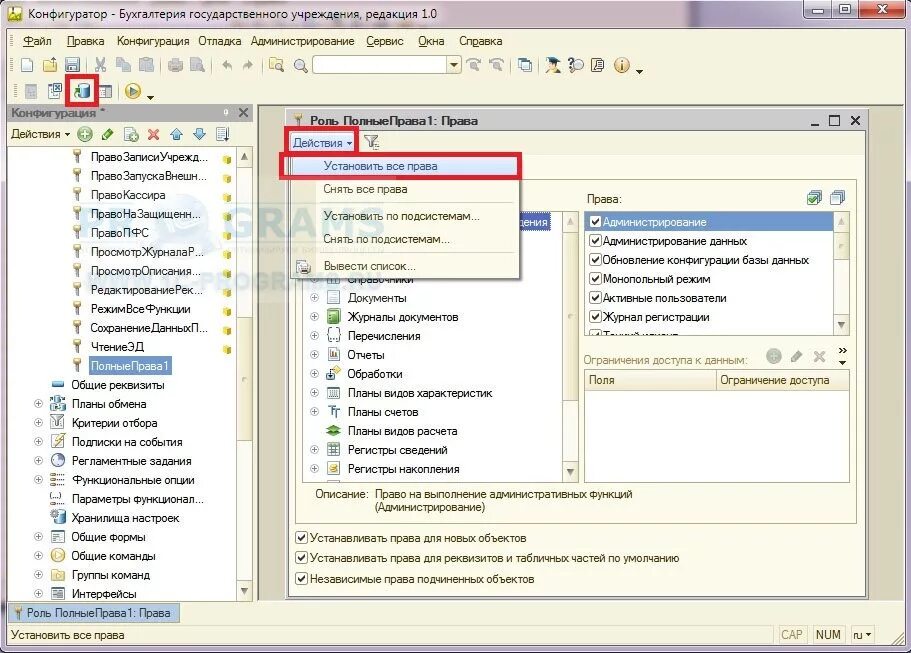Click objects tree scrollbar down arrow
The image size is (911, 653).
(570, 472)
